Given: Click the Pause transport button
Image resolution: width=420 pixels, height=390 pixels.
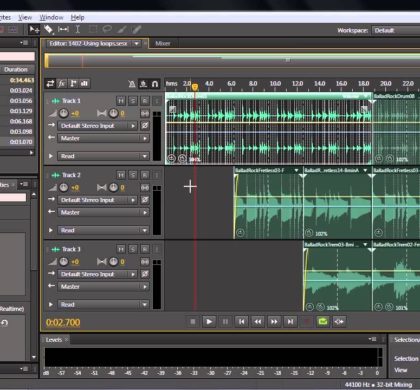Looking at the screenshot, I should (x=225, y=321).
